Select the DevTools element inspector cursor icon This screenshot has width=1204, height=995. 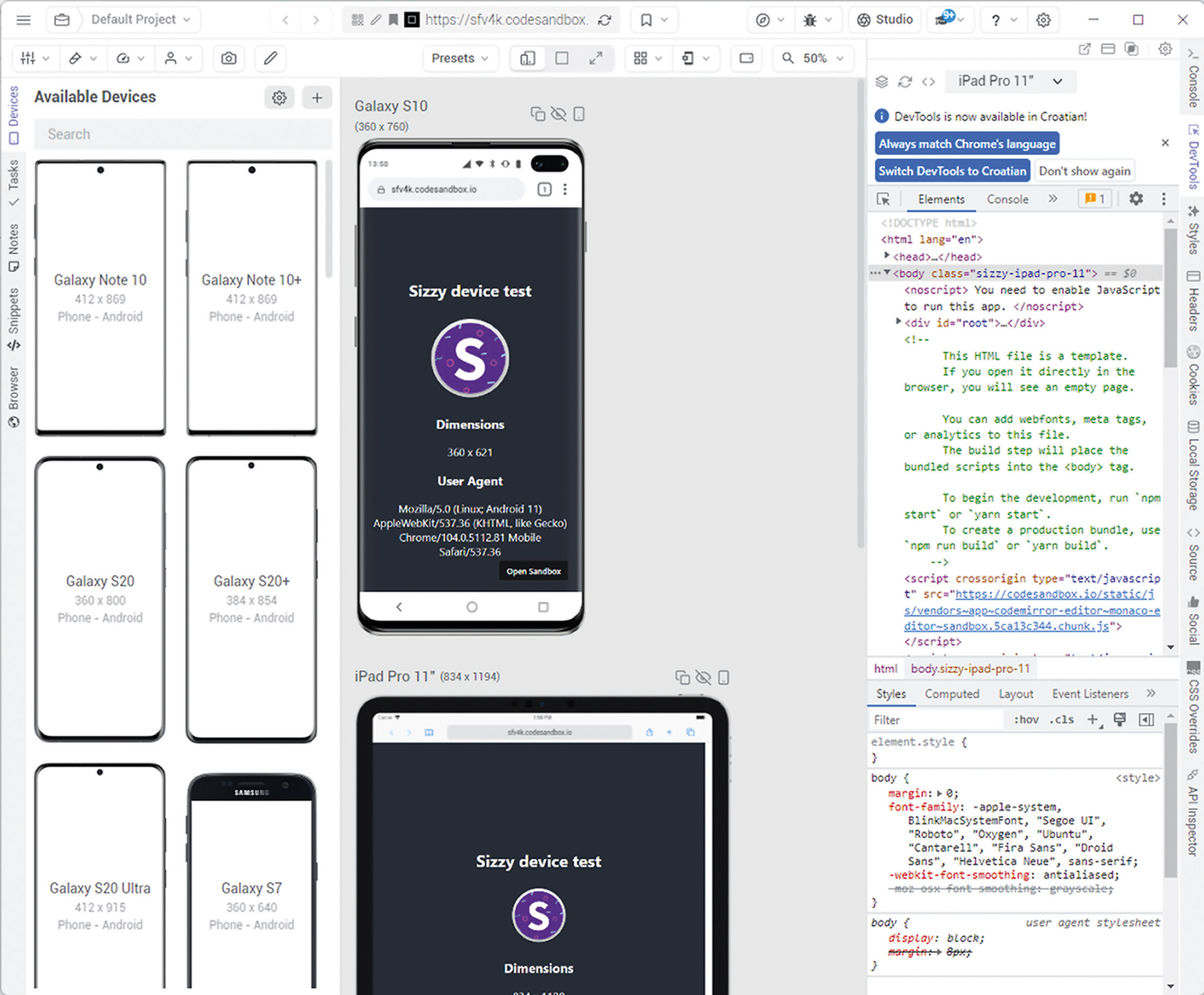883,199
